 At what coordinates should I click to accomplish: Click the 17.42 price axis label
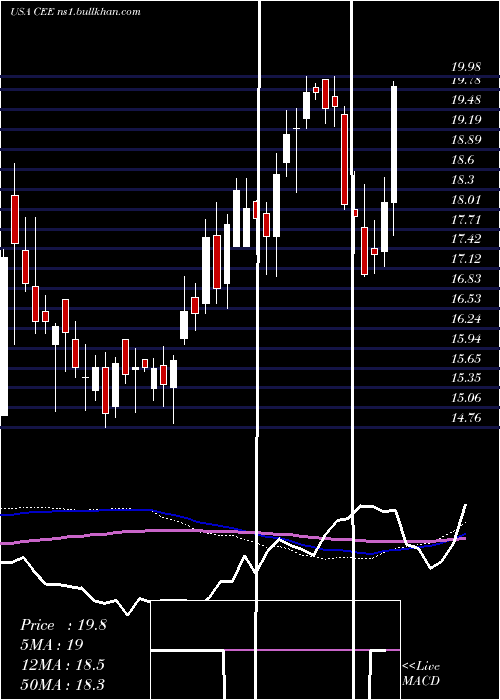tap(466, 239)
